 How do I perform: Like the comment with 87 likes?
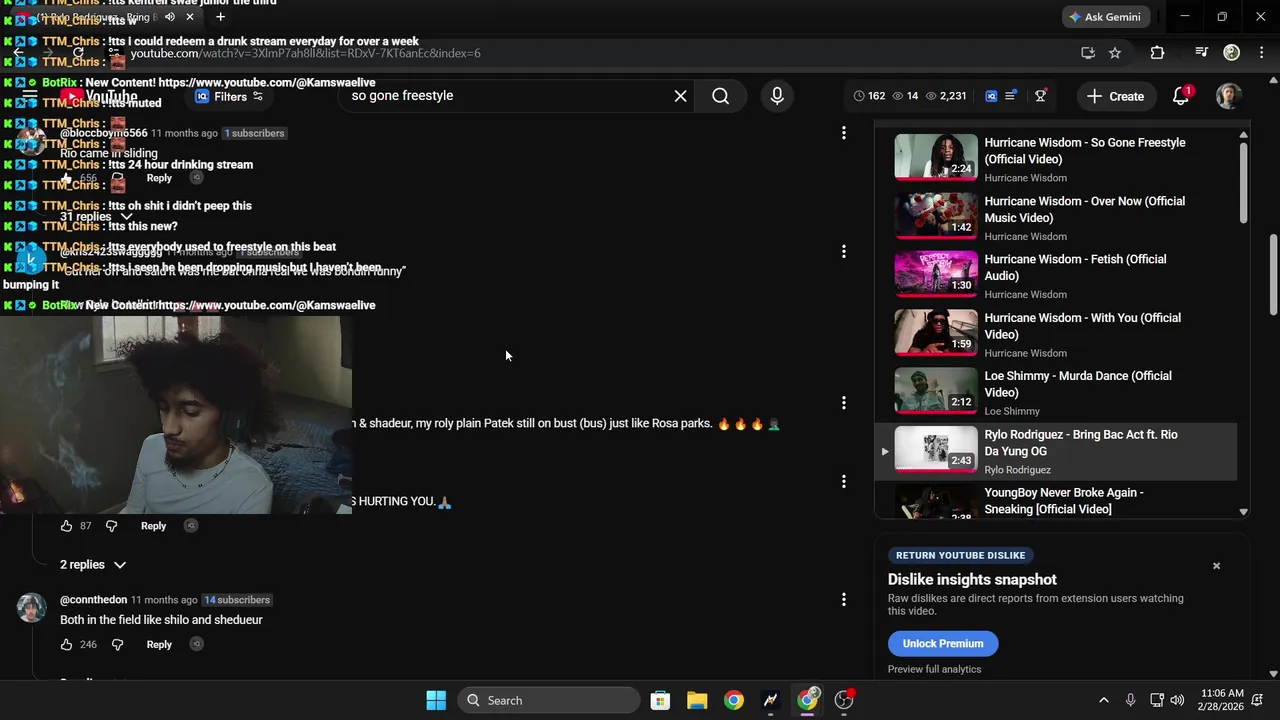point(67,526)
